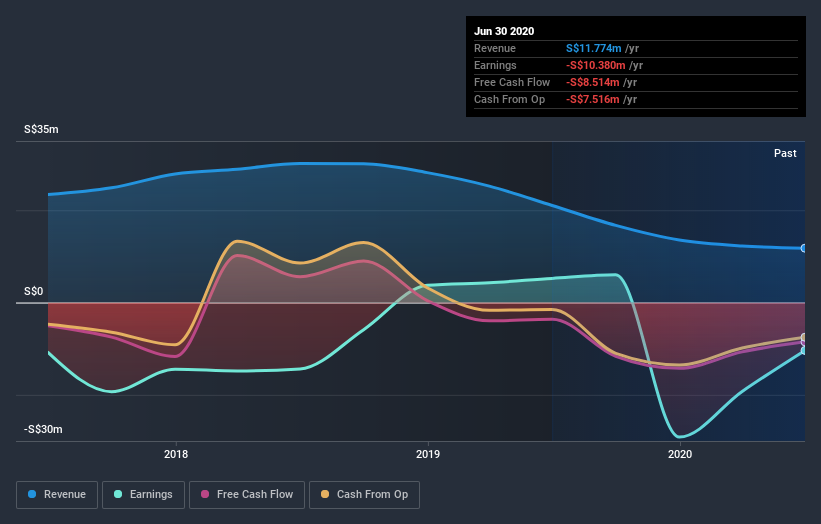Image resolution: width=821 pixels, height=524 pixels.
Task: Click the blue Revenue endpoint marker
Action: click(x=804, y=248)
